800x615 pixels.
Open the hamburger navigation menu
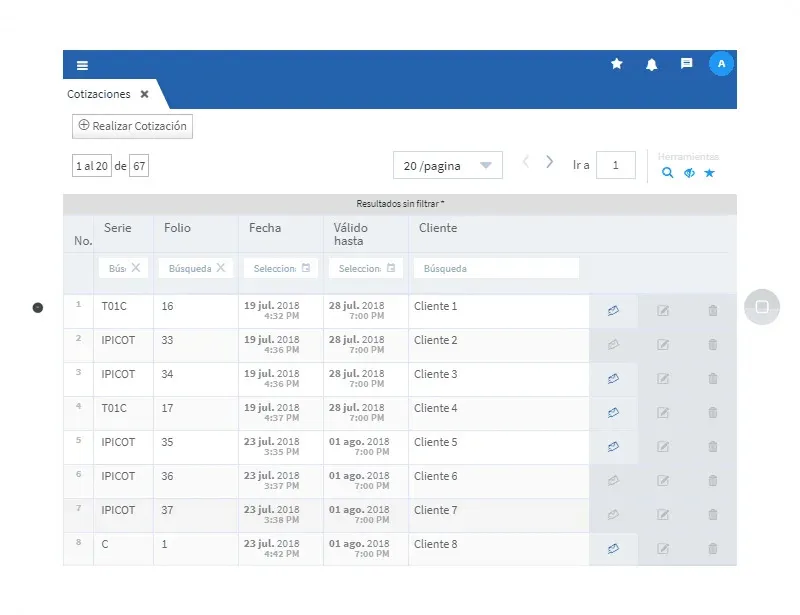click(x=82, y=64)
